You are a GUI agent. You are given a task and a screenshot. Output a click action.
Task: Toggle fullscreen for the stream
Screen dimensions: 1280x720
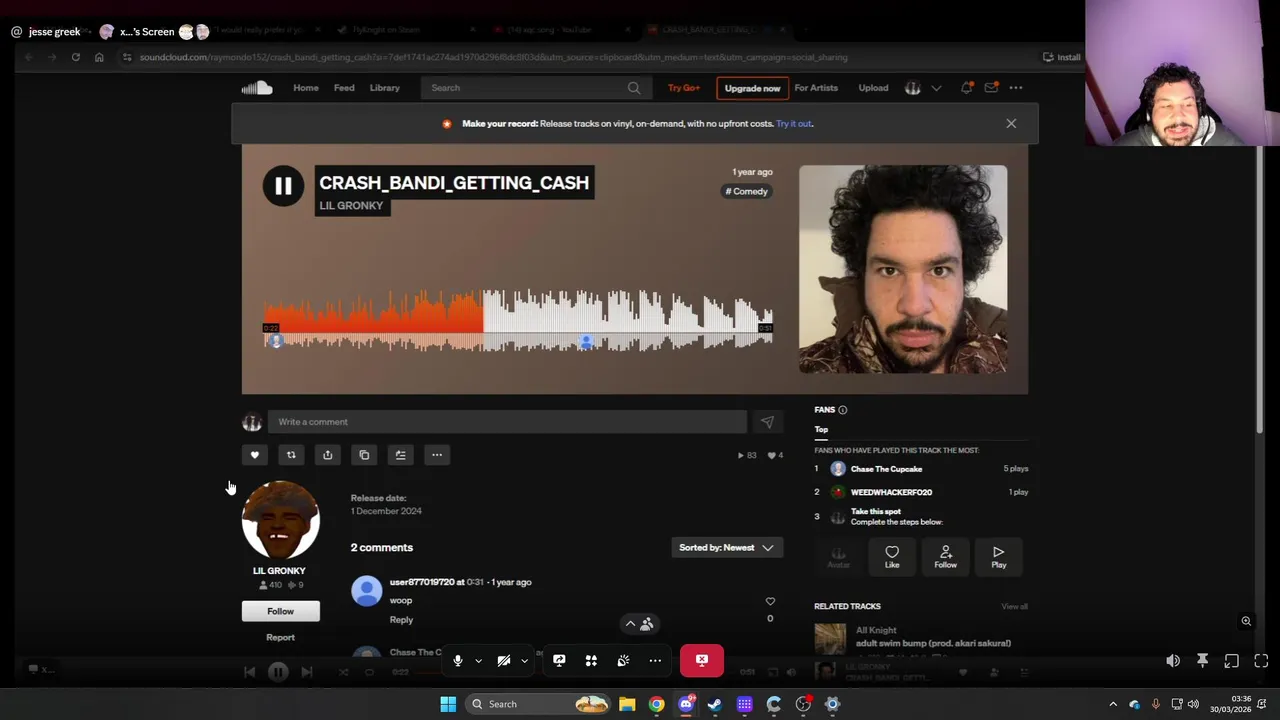click(x=1261, y=661)
